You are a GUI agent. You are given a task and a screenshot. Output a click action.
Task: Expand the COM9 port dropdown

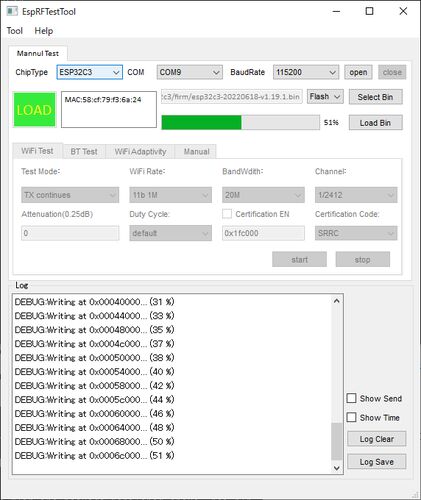click(189, 72)
